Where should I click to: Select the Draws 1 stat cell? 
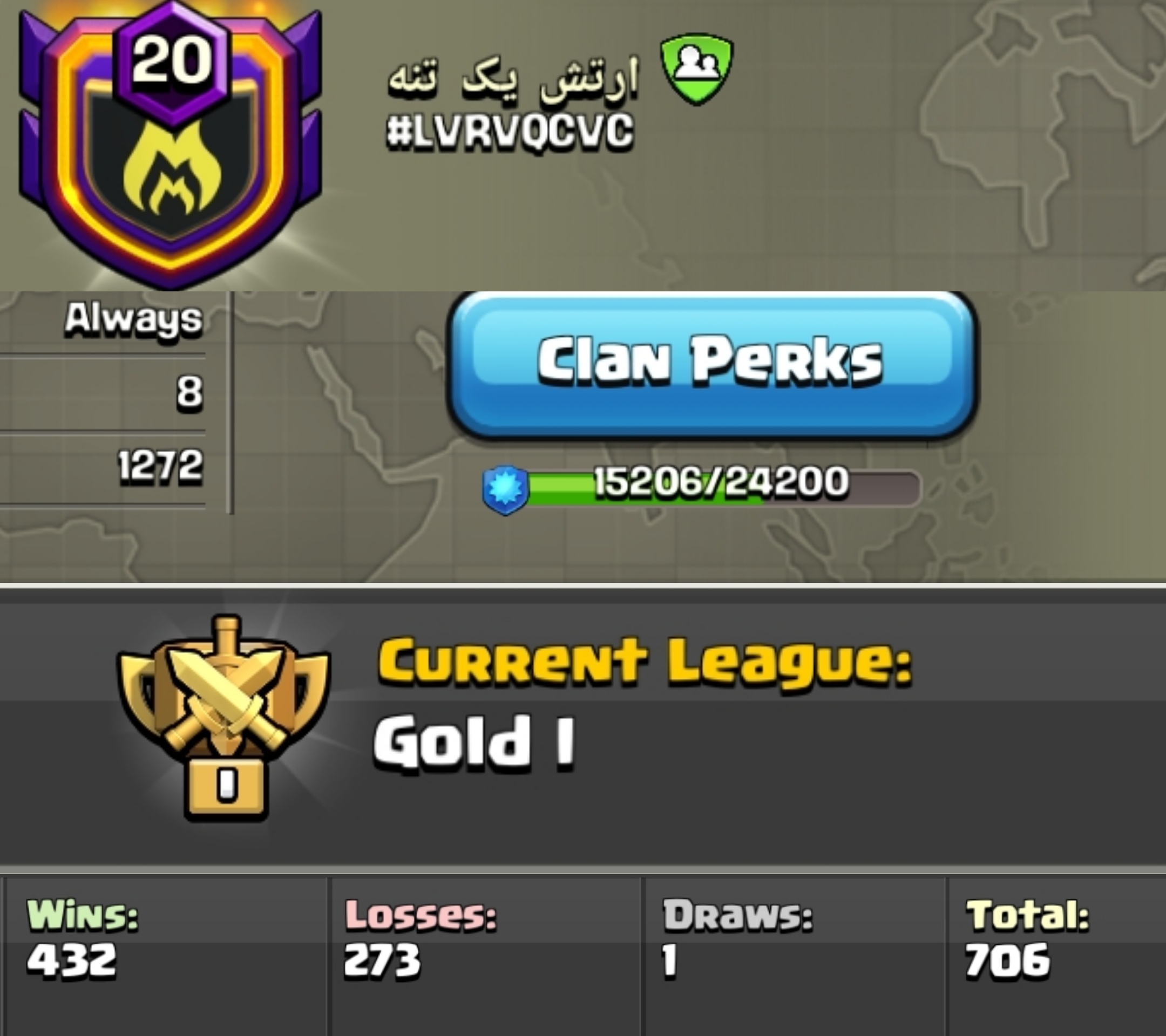(794, 956)
